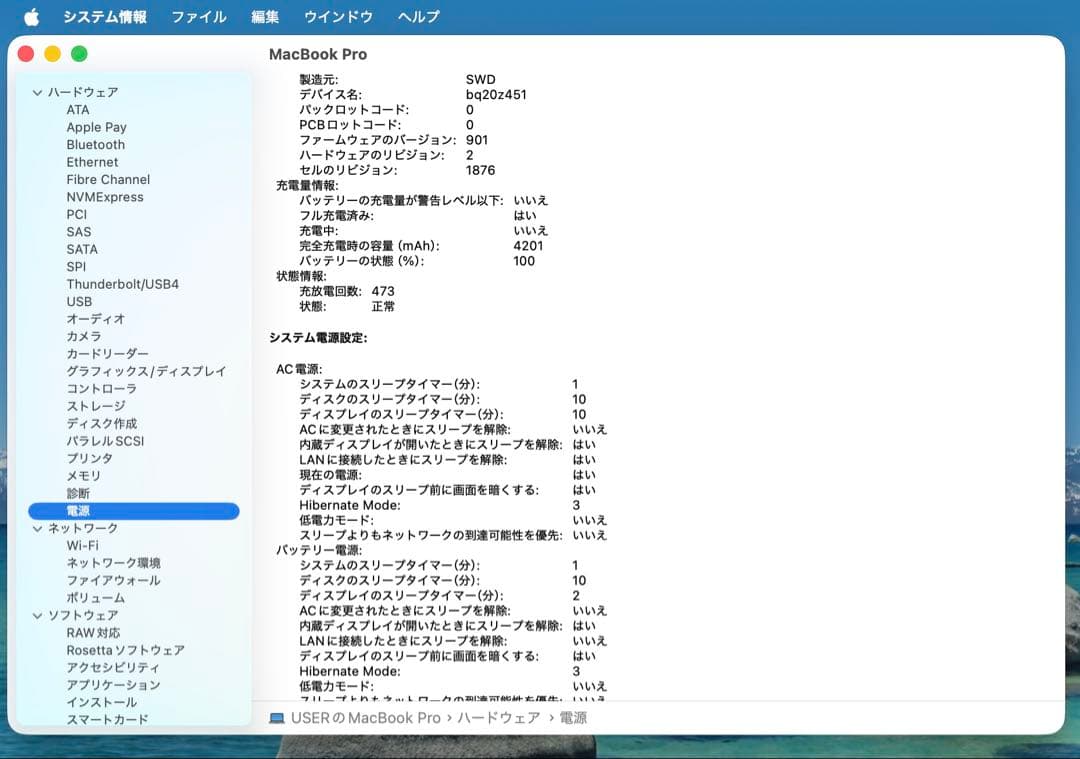Select ファイアウォール in the sidebar
The height and width of the screenshot is (759, 1080).
point(114,581)
